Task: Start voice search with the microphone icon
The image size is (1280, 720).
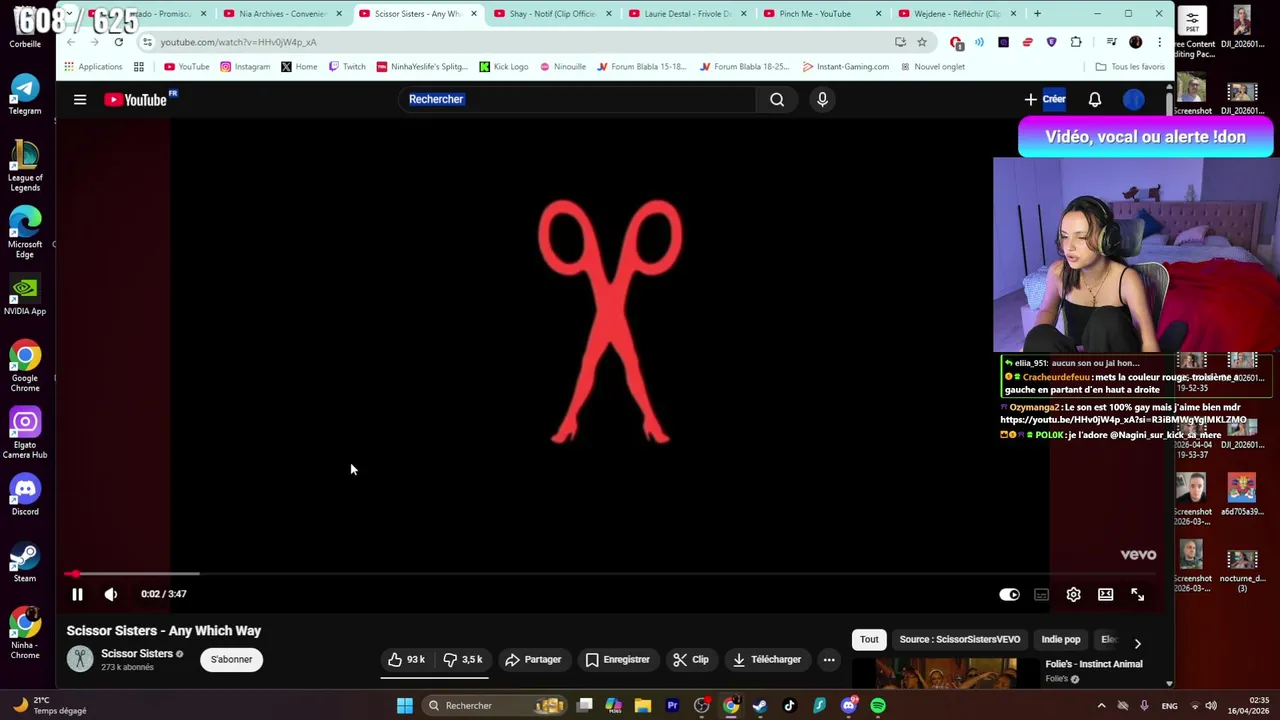Action: coord(822,99)
